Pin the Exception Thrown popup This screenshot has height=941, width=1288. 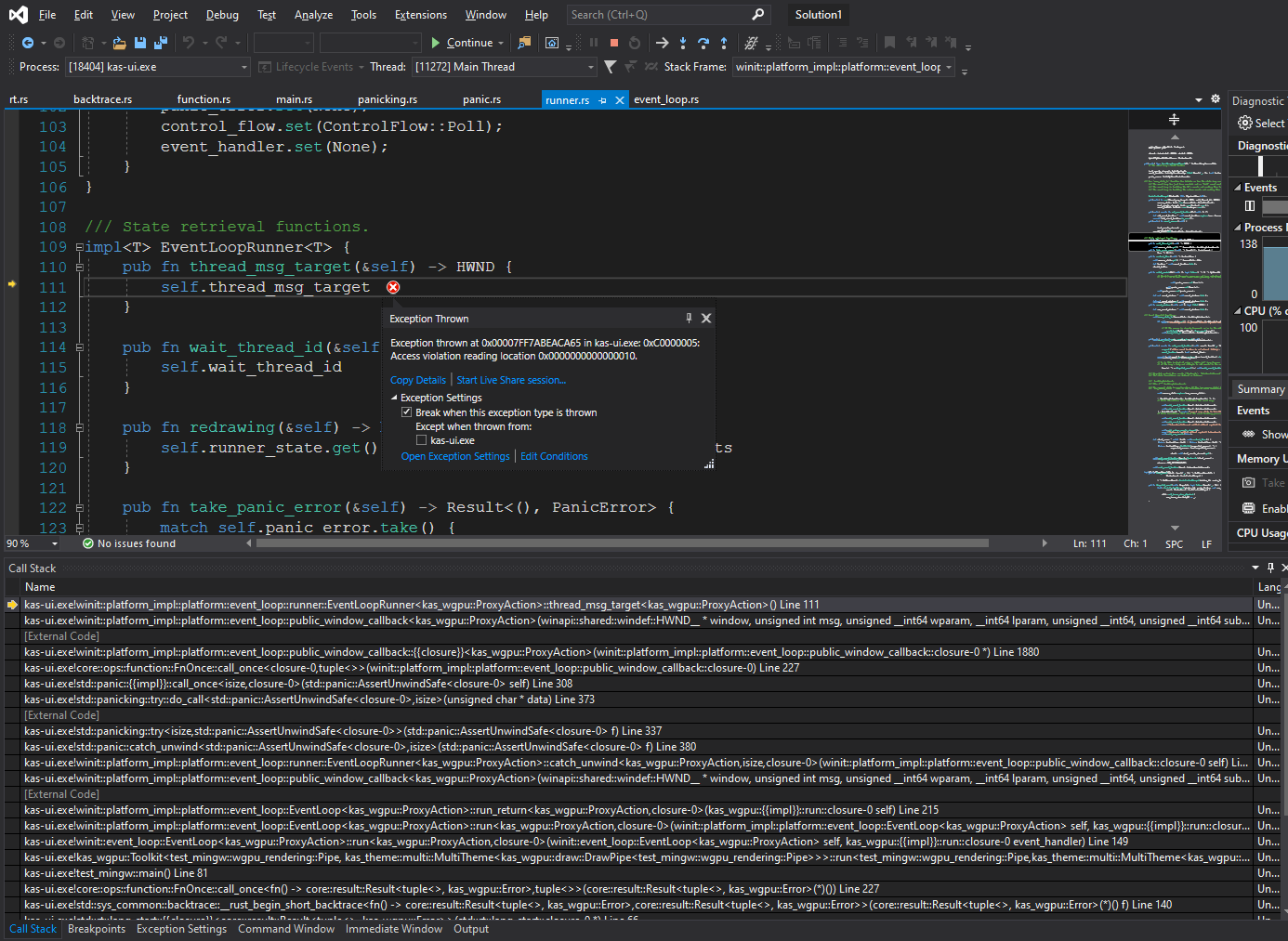[x=689, y=318]
